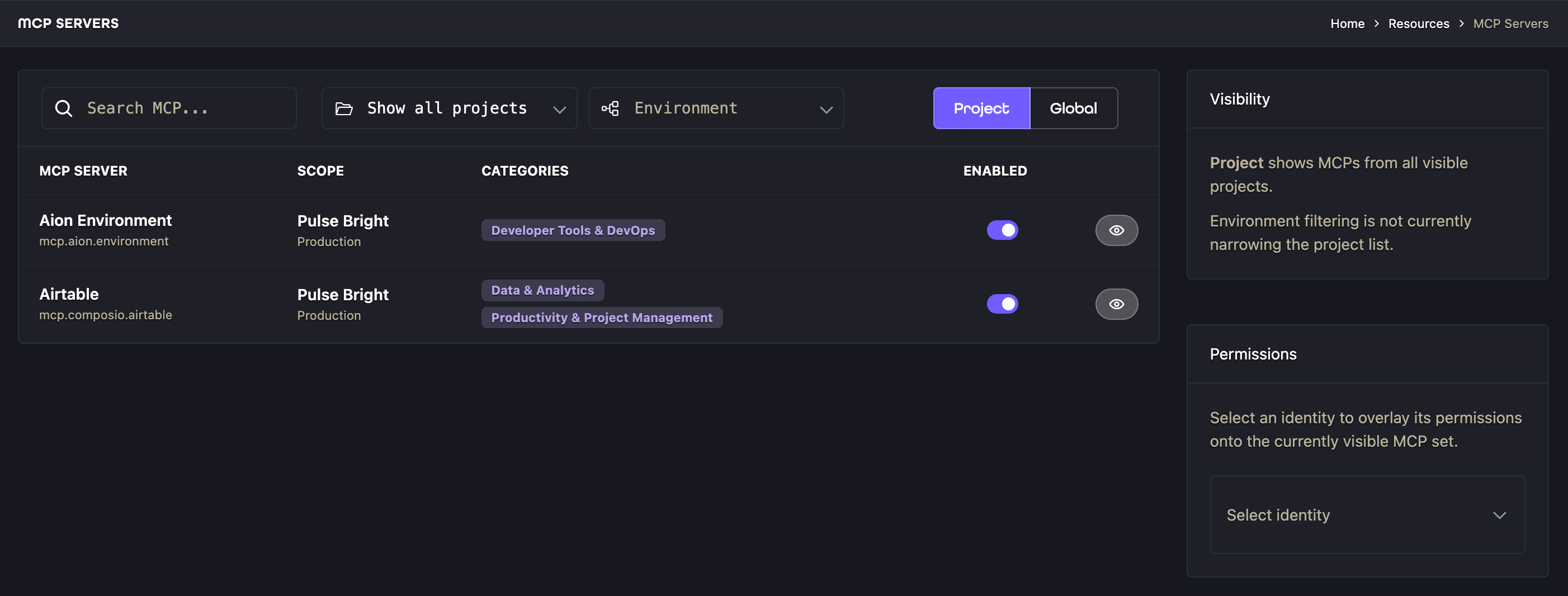Click the Data & Analytics tag
1568x596 pixels.
542,290
